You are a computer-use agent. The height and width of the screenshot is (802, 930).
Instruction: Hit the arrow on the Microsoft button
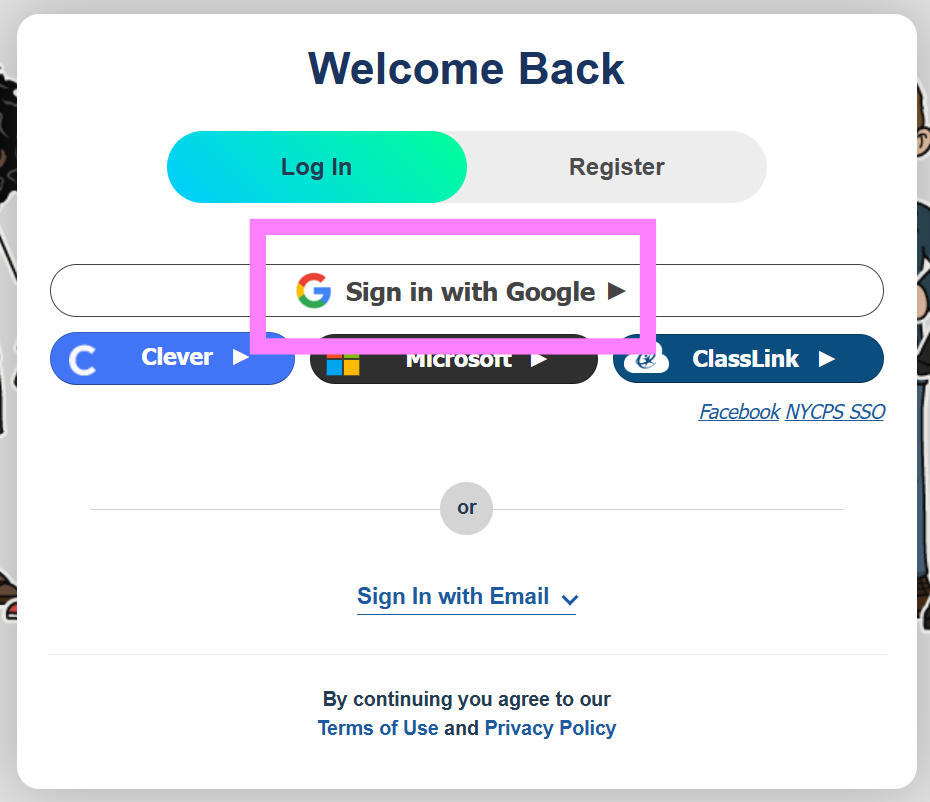pyautogui.click(x=539, y=360)
